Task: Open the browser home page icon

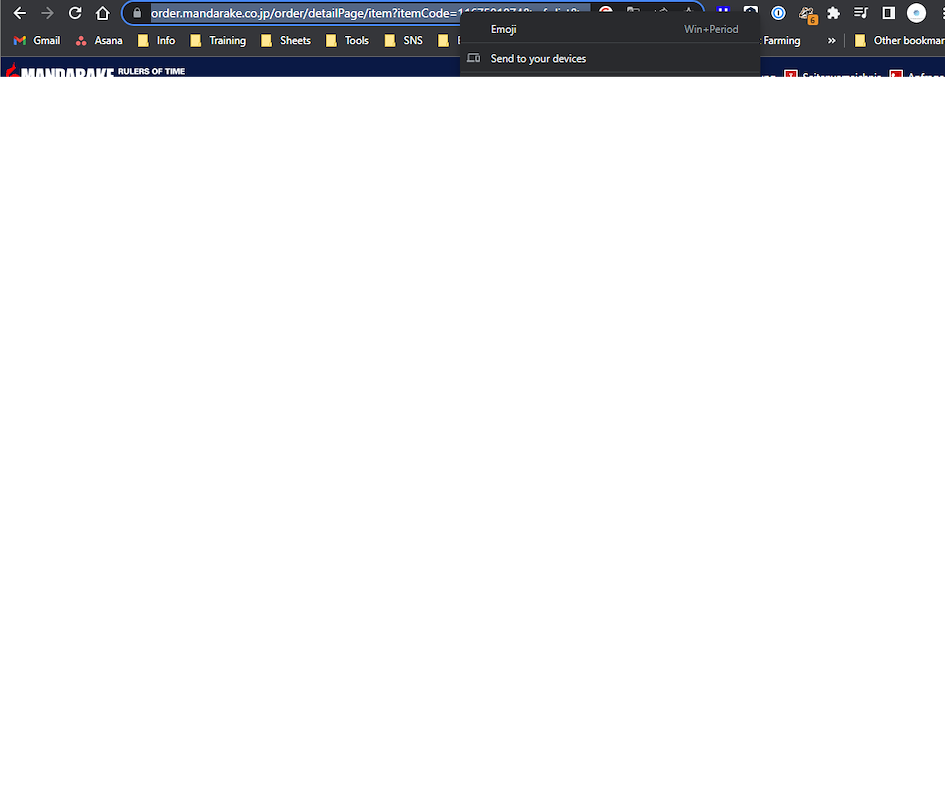Action: (x=102, y=13)
